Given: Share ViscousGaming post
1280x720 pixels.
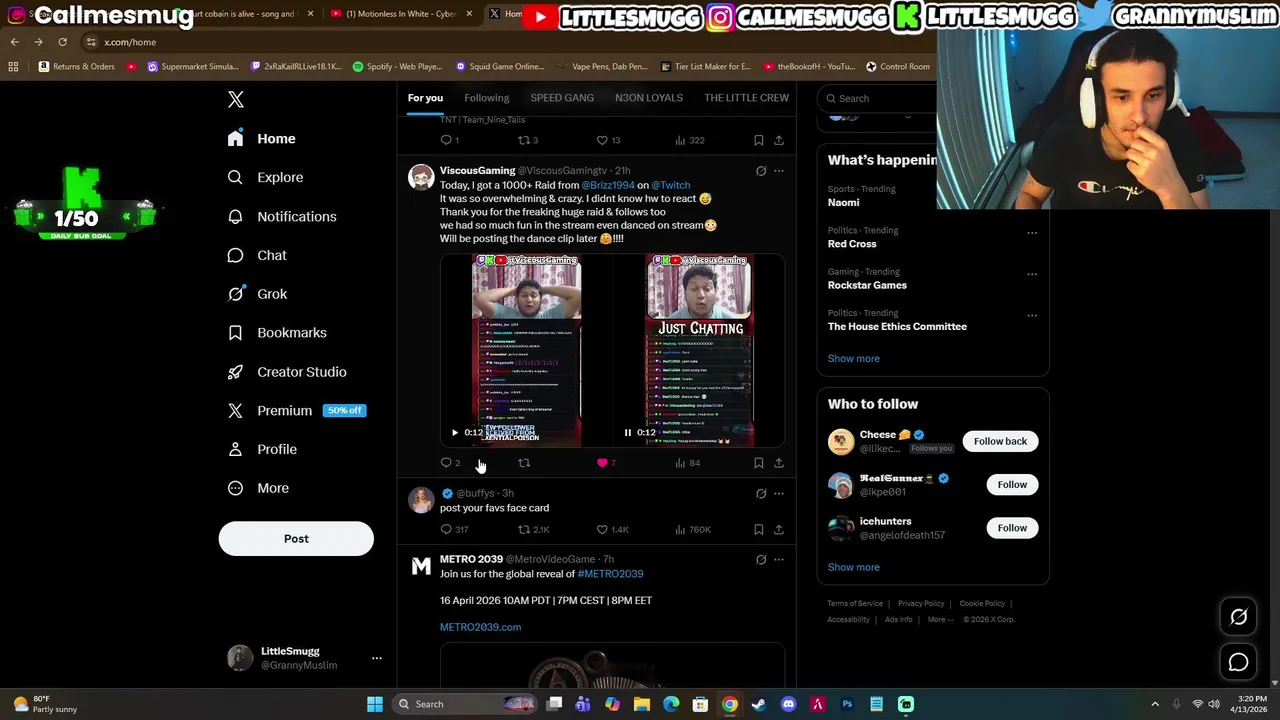Looking at the screenshot, I should click(x=779, y=463).
